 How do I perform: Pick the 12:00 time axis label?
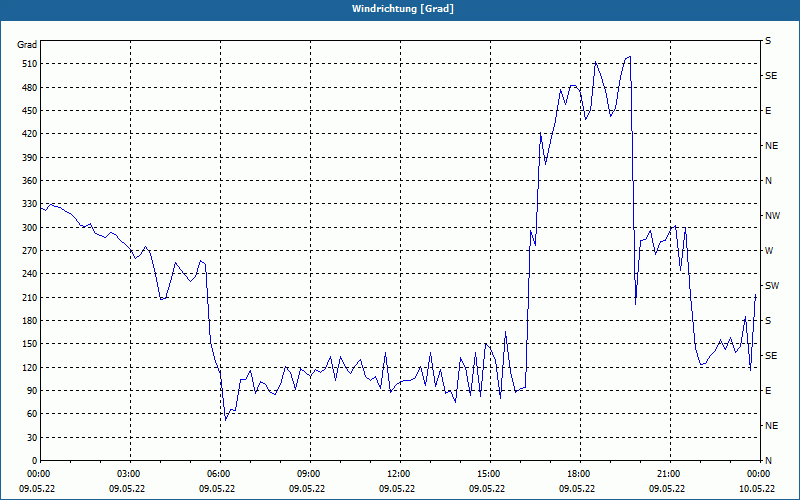[398, 474]
